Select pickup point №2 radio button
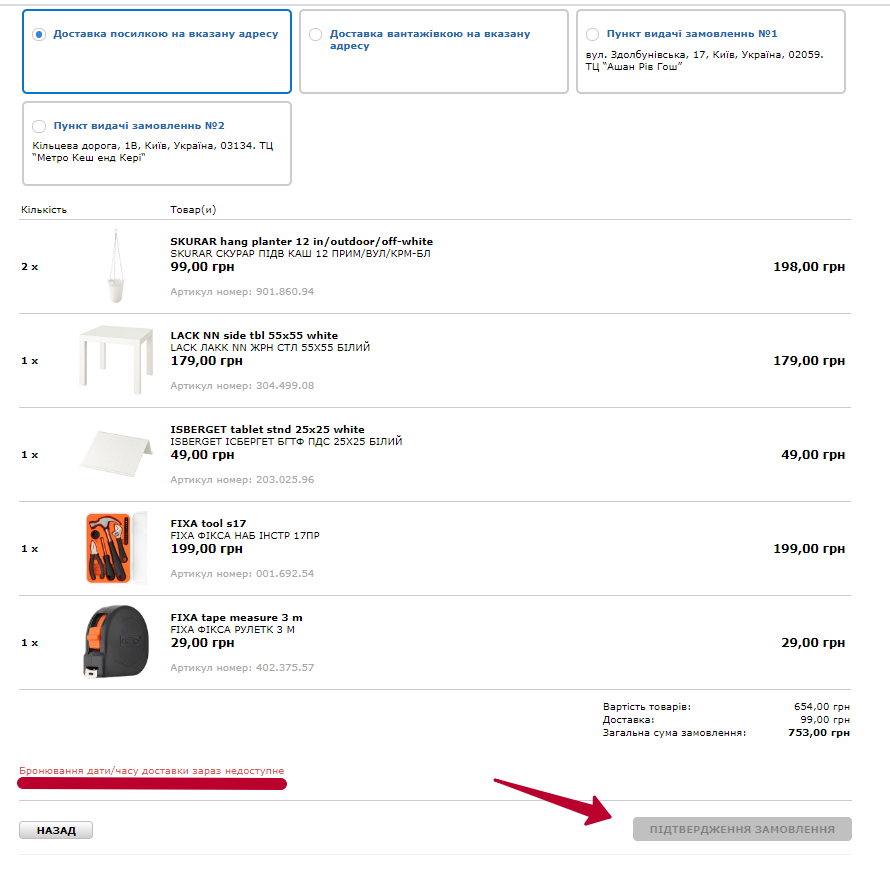The height and width of the screenshot is (877, 890). 39,126
